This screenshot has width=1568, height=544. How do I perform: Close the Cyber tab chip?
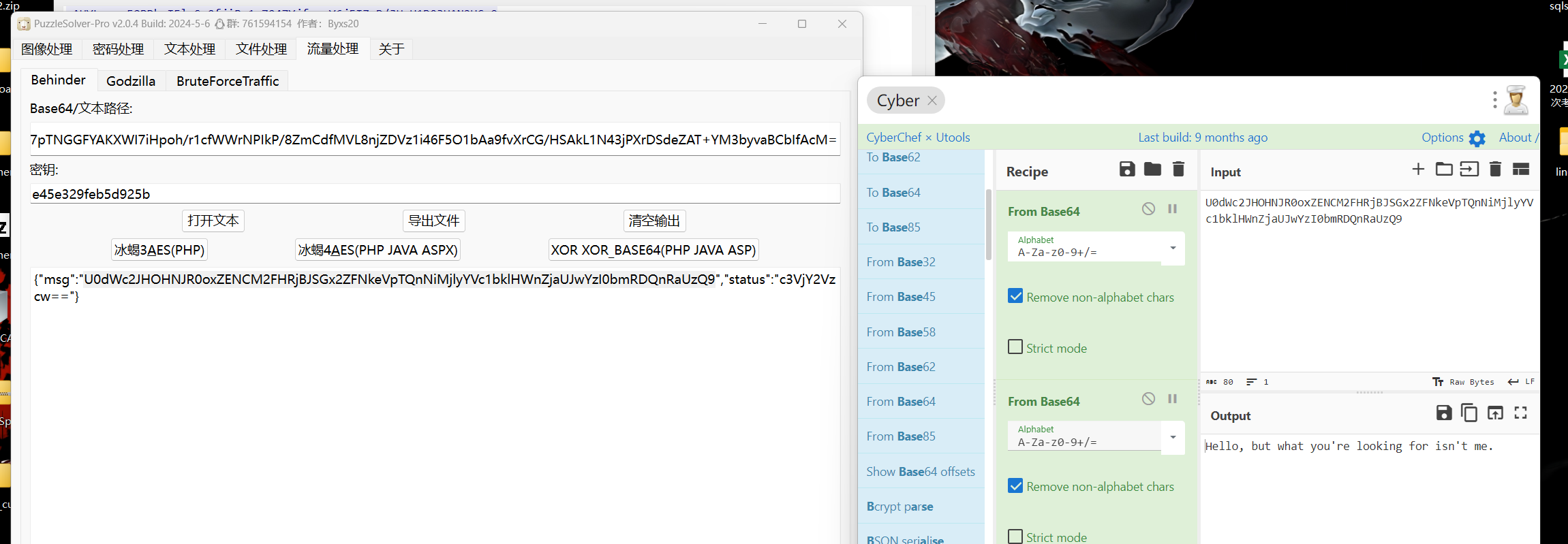click(932, 101)
